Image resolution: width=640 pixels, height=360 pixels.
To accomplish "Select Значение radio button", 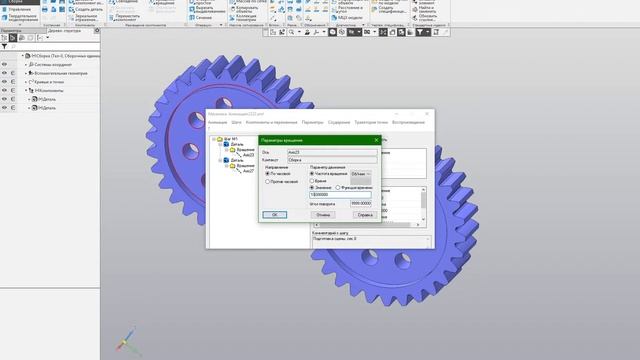I will (312, 187).
